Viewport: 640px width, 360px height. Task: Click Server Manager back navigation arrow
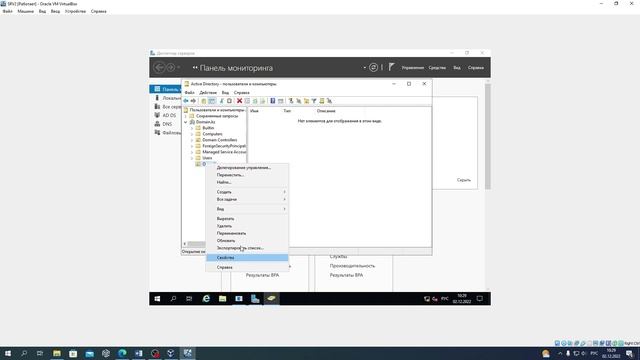159,67
